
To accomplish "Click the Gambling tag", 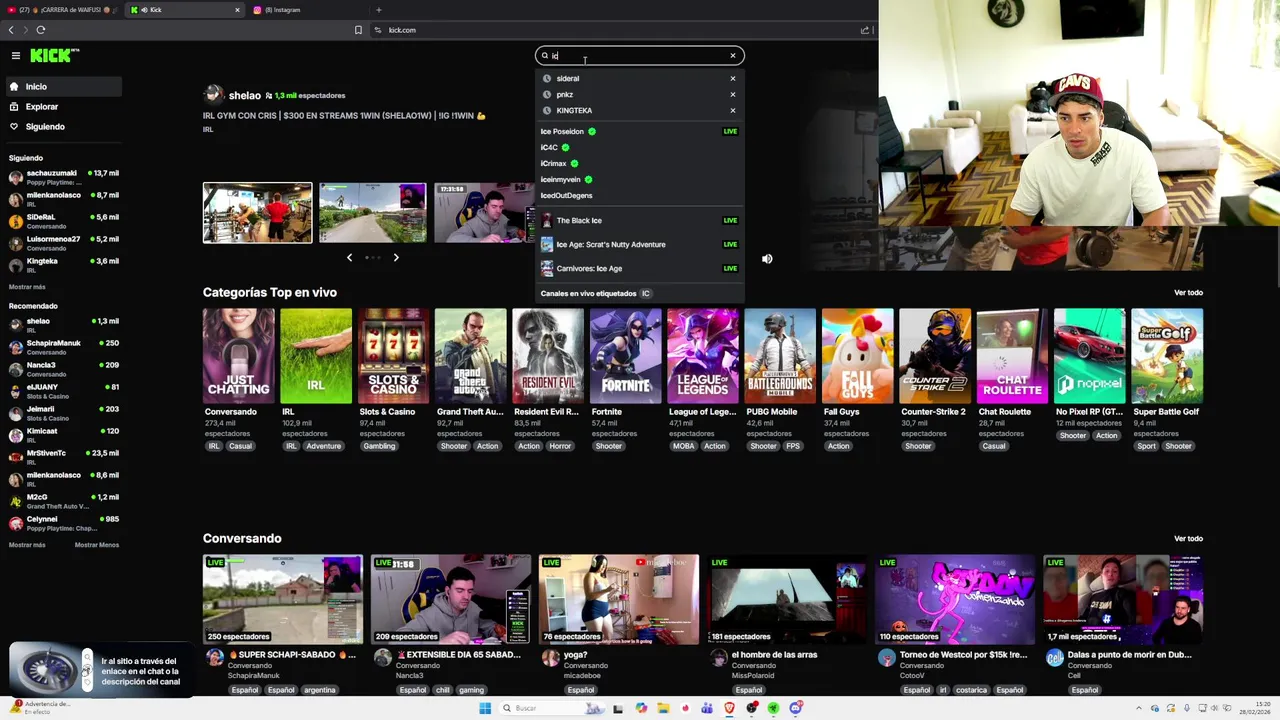I will point(379,446).
